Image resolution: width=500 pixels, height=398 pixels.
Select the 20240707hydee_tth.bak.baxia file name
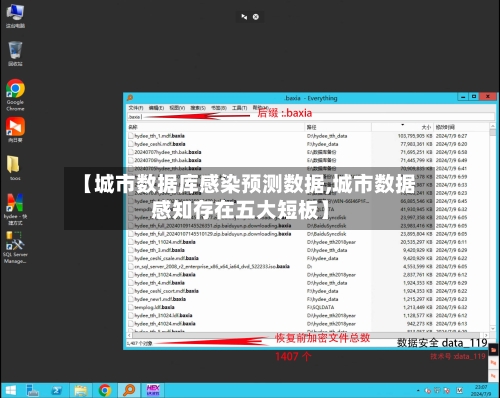[168, 152]
